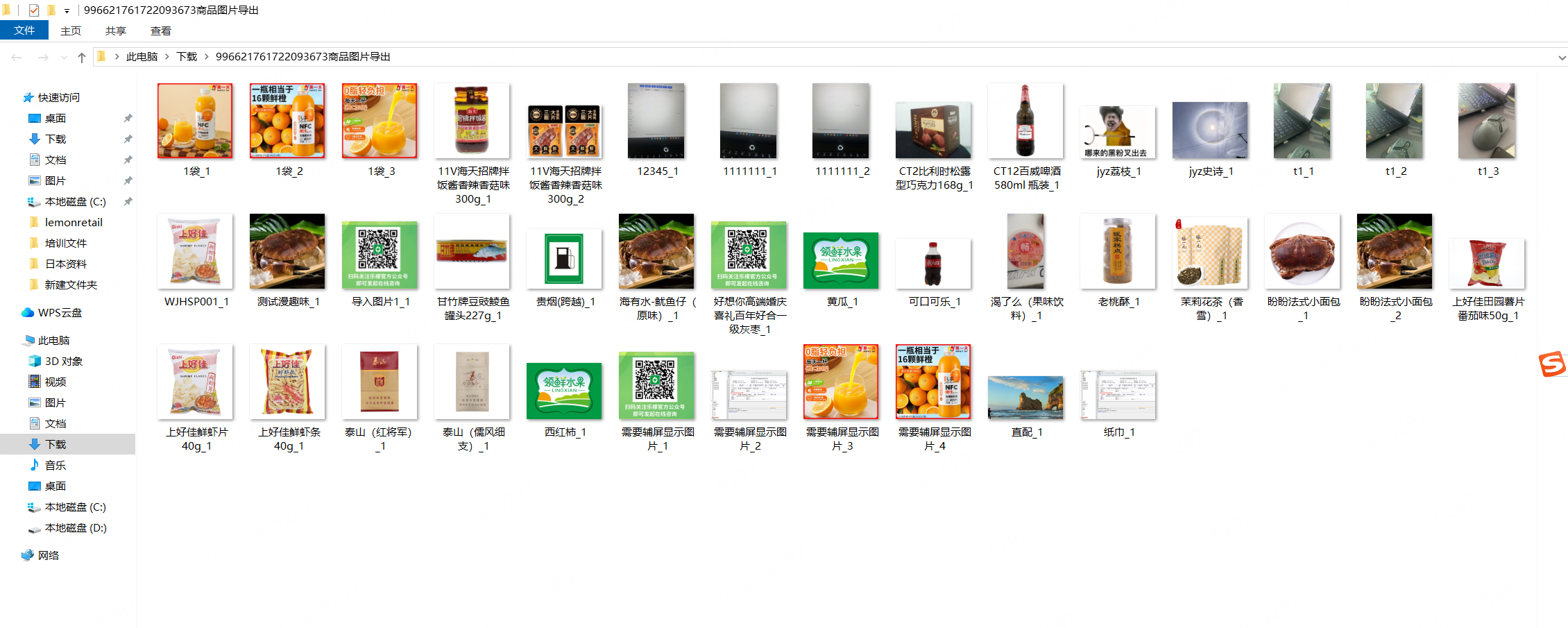
Task: Open the recent locations dropdown arrow
Action: 64,57
